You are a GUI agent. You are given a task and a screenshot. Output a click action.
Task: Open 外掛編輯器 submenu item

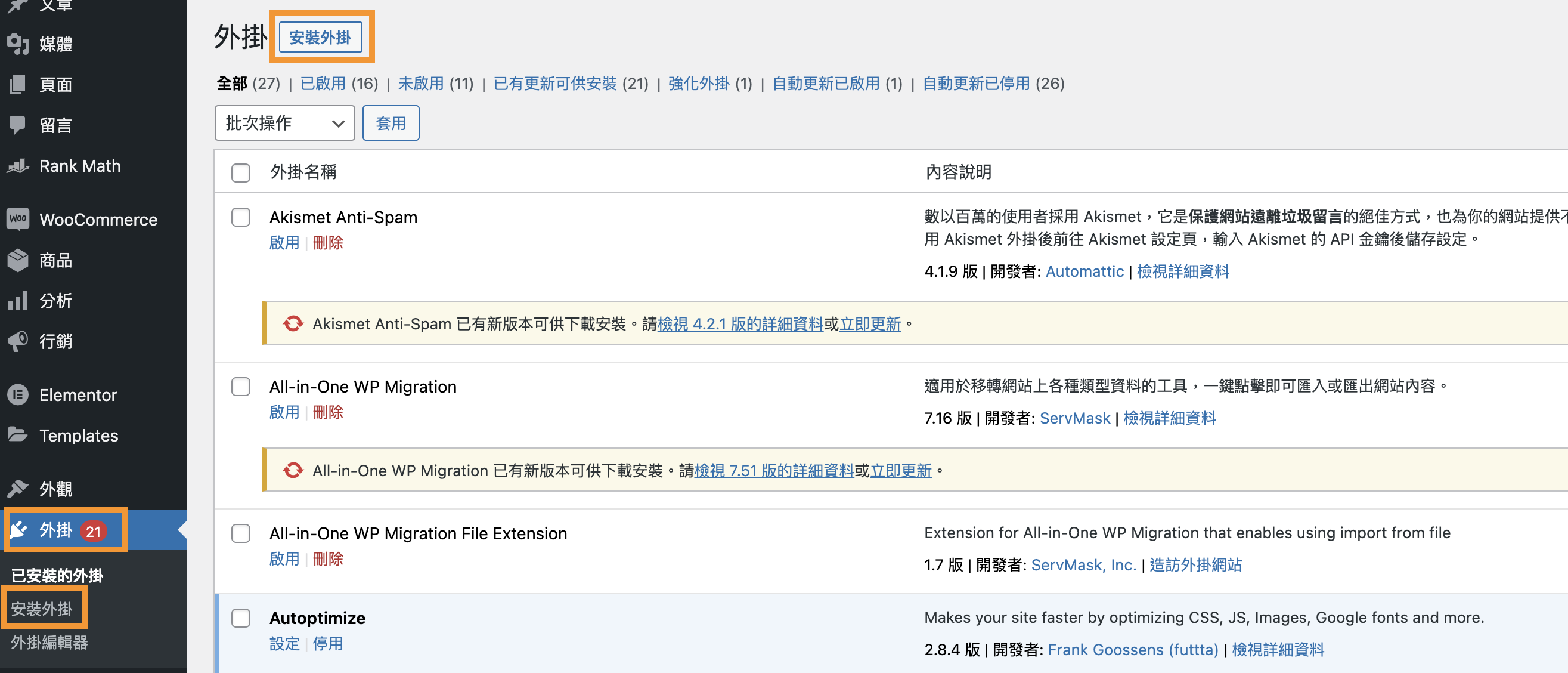pyautogui.click(x=49, y=642)
